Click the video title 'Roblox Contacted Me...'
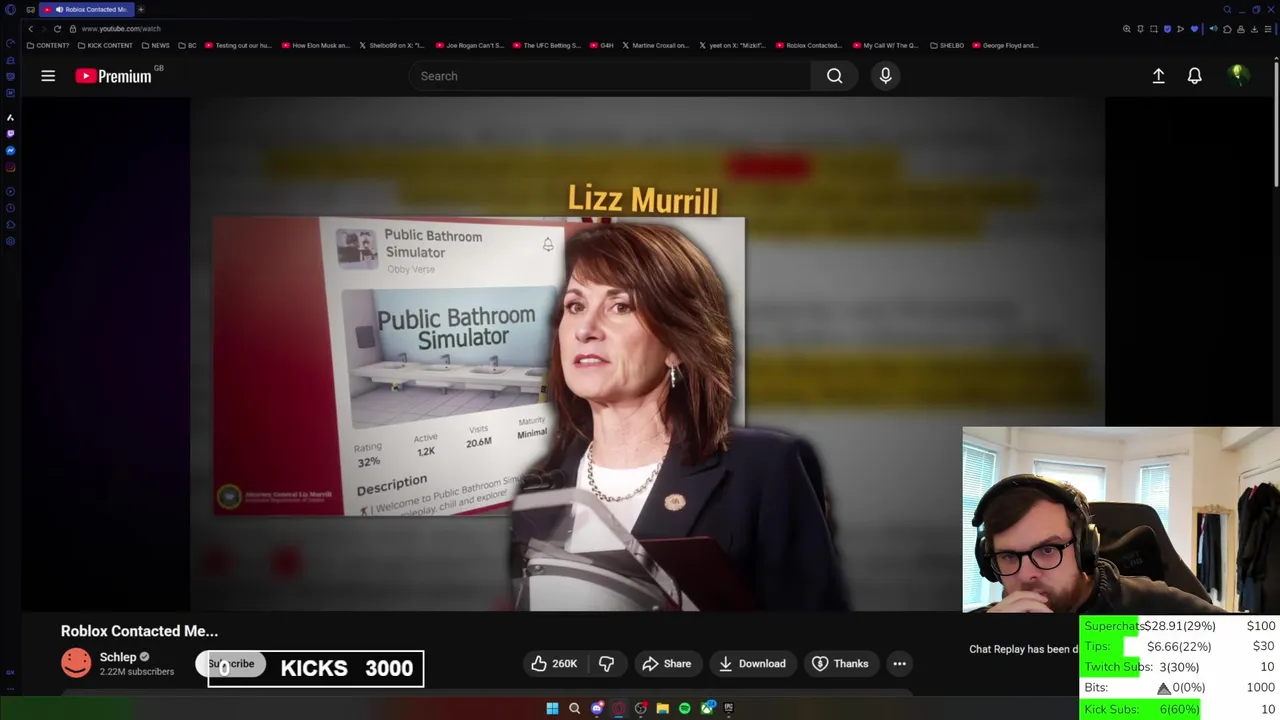This screenshot has width=1280, height=720. [139, 631]
